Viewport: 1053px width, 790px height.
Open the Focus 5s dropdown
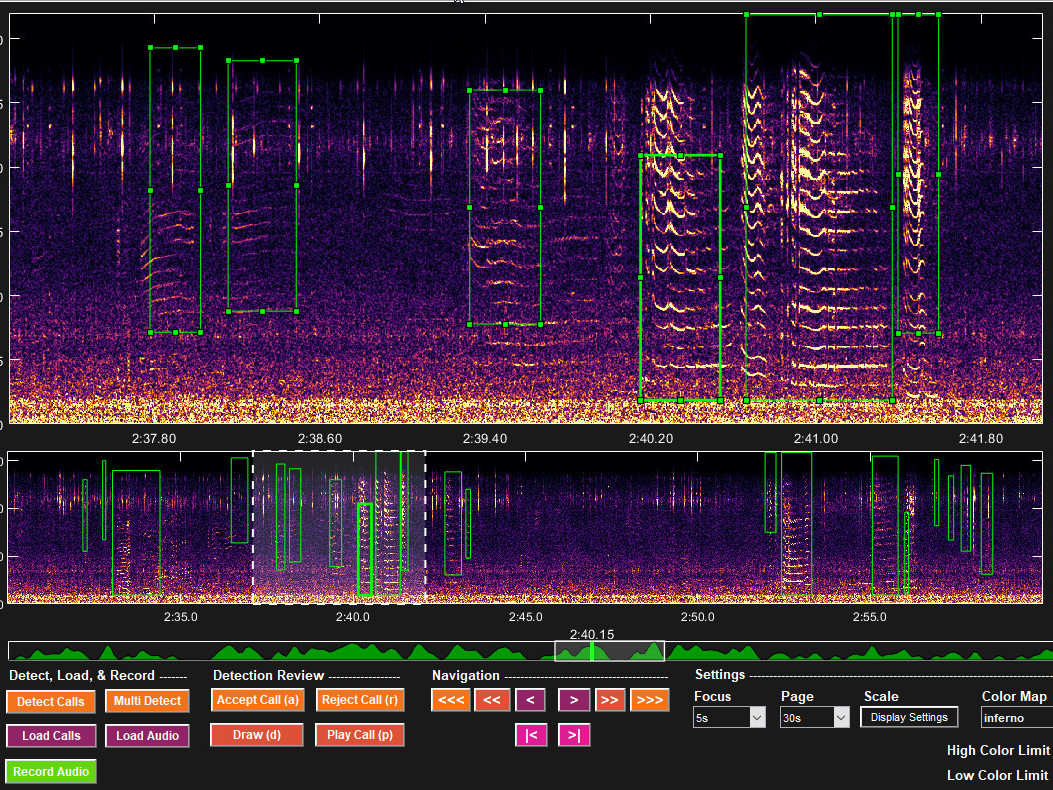tap(729, 717)
